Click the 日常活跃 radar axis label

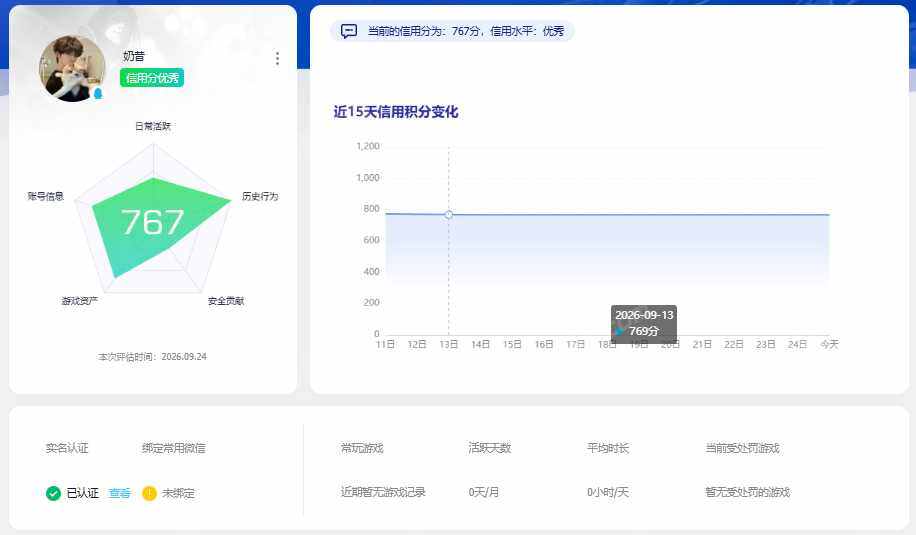pos(153,126)
